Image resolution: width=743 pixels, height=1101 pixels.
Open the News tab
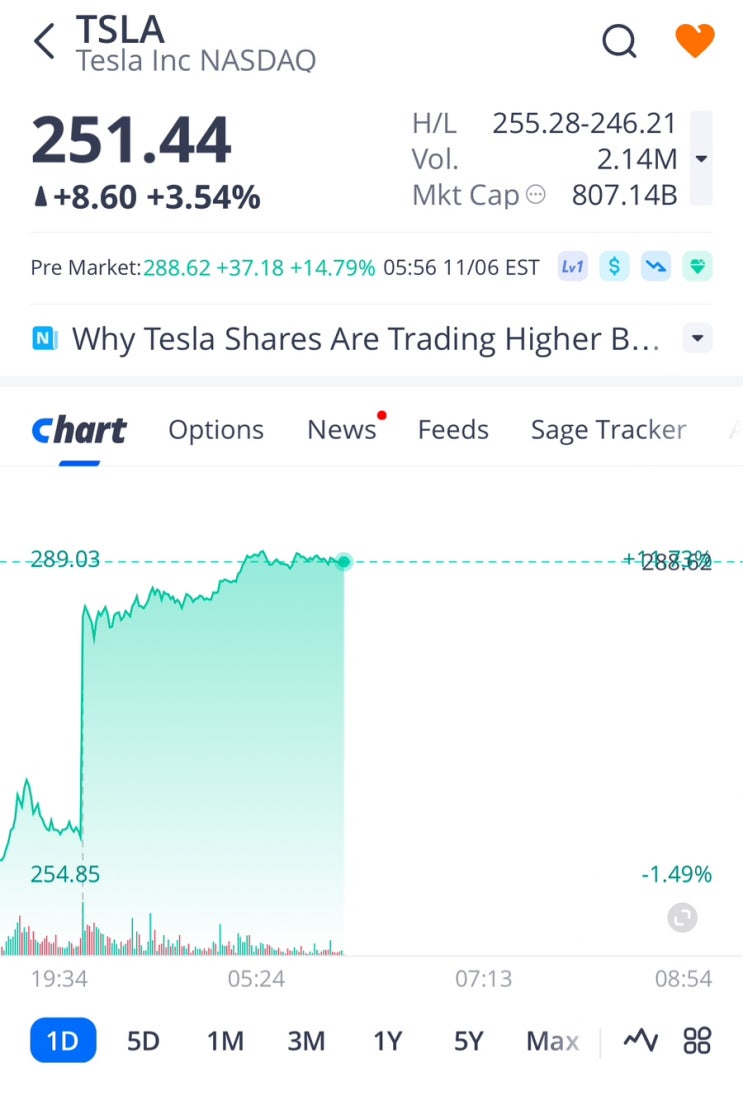(341, 430)
